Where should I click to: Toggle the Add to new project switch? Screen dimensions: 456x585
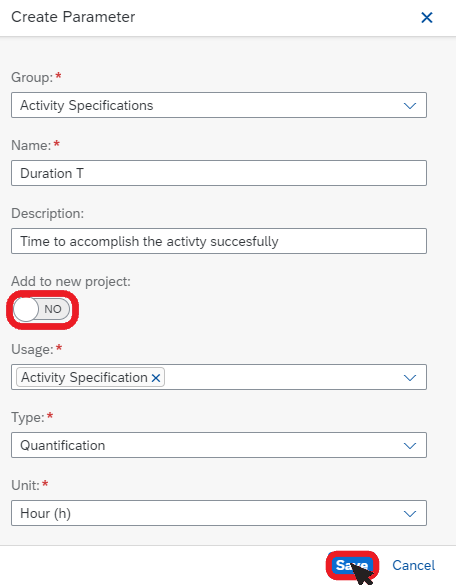tap(41, 309)
